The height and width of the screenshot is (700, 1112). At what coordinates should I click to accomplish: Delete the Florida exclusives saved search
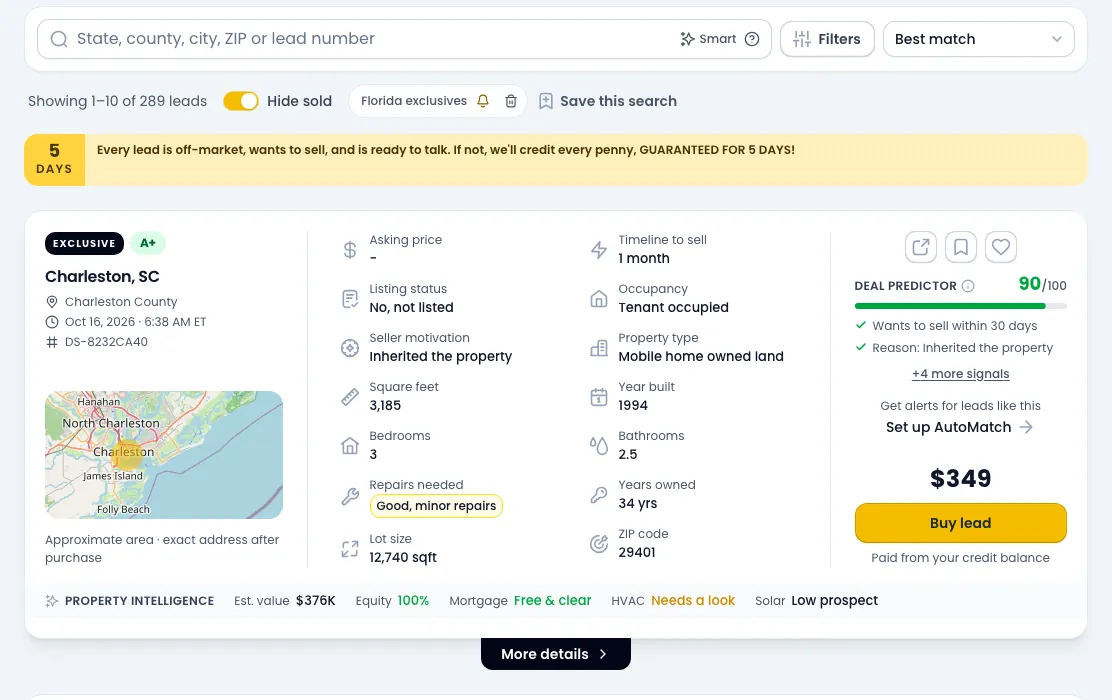pyautogui.click(x=511, y=101)
